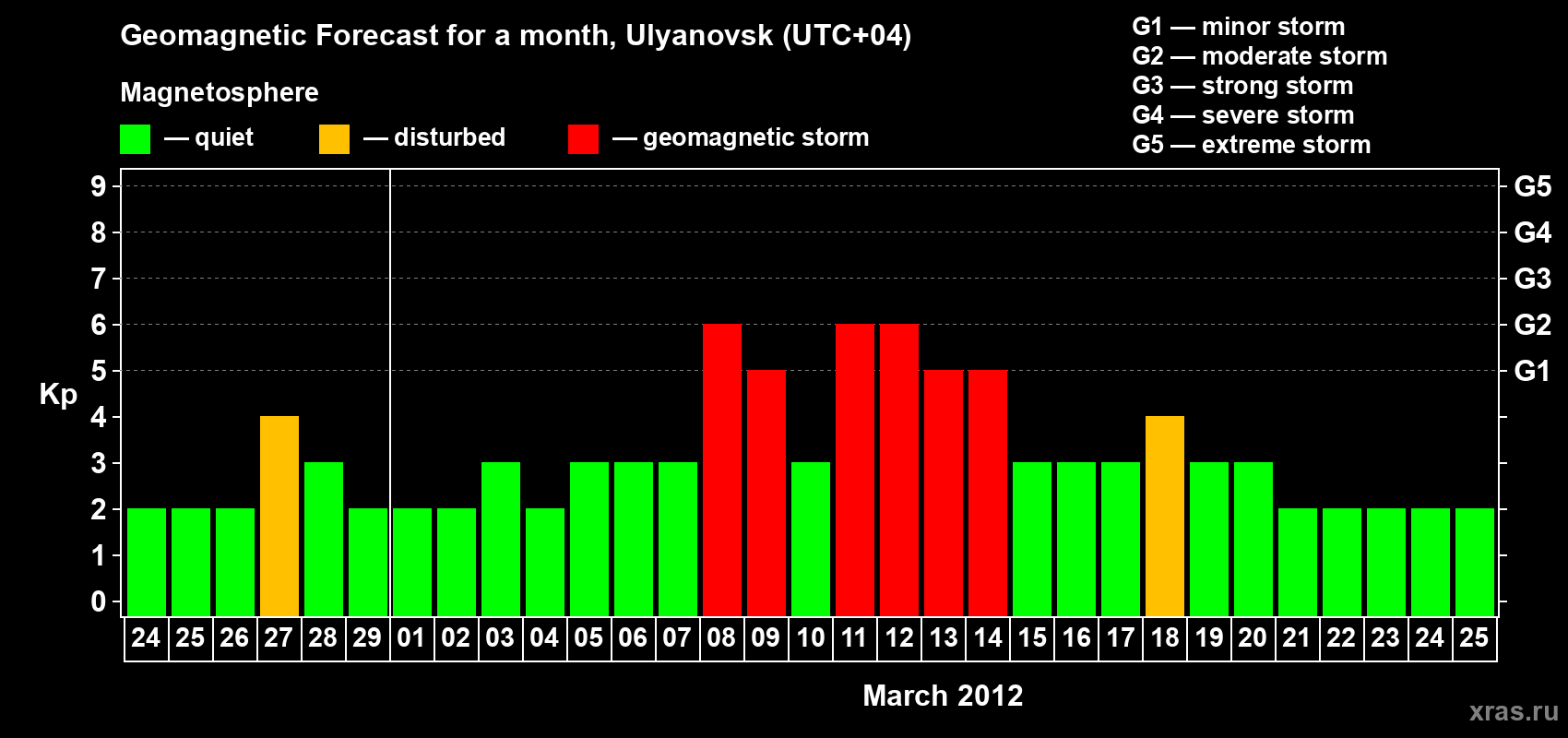Select the orange bar for March 18
This screenshot has width=1568, height=738.
tap(1165, 516)
